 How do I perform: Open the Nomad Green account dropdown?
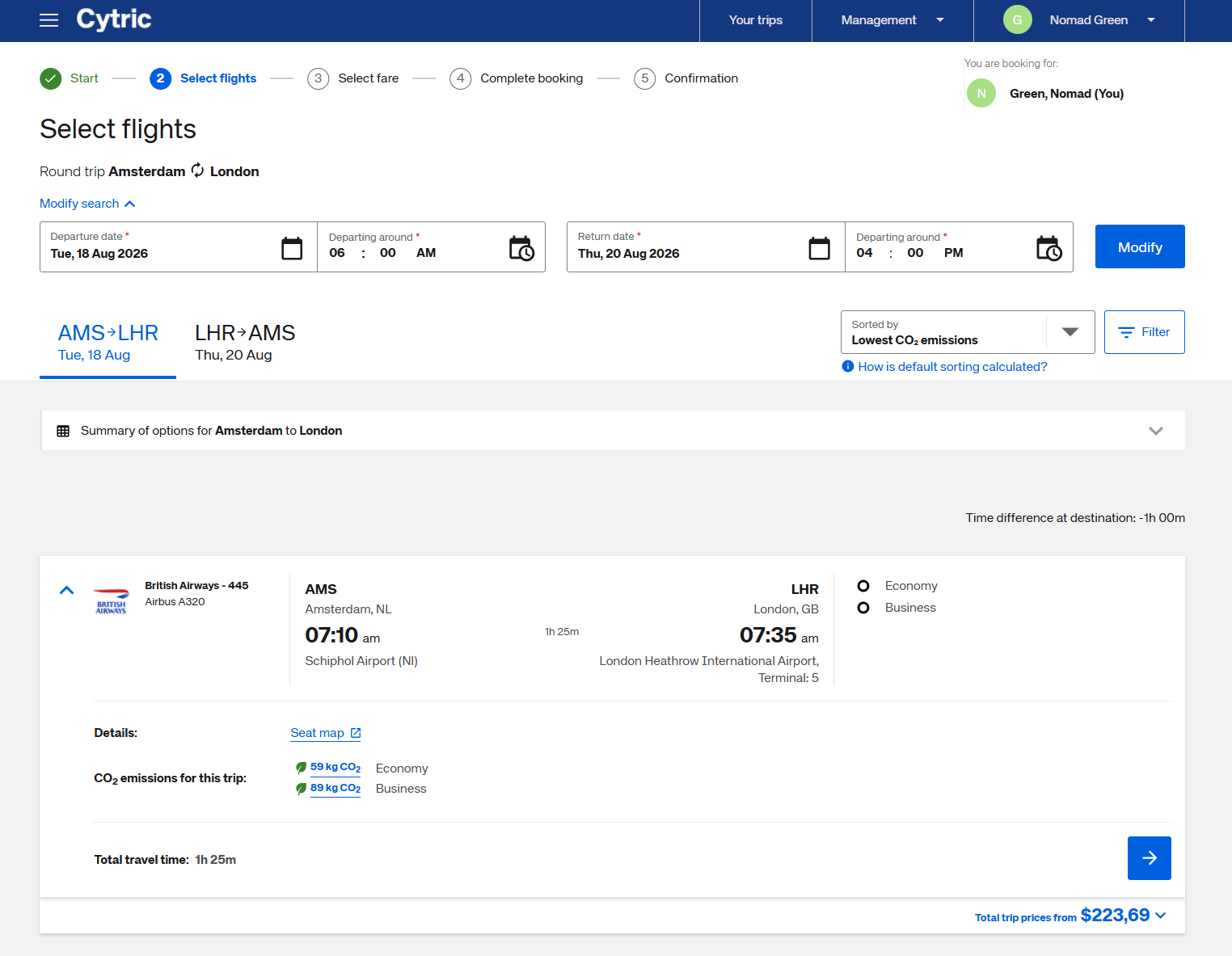[1078, 20]
